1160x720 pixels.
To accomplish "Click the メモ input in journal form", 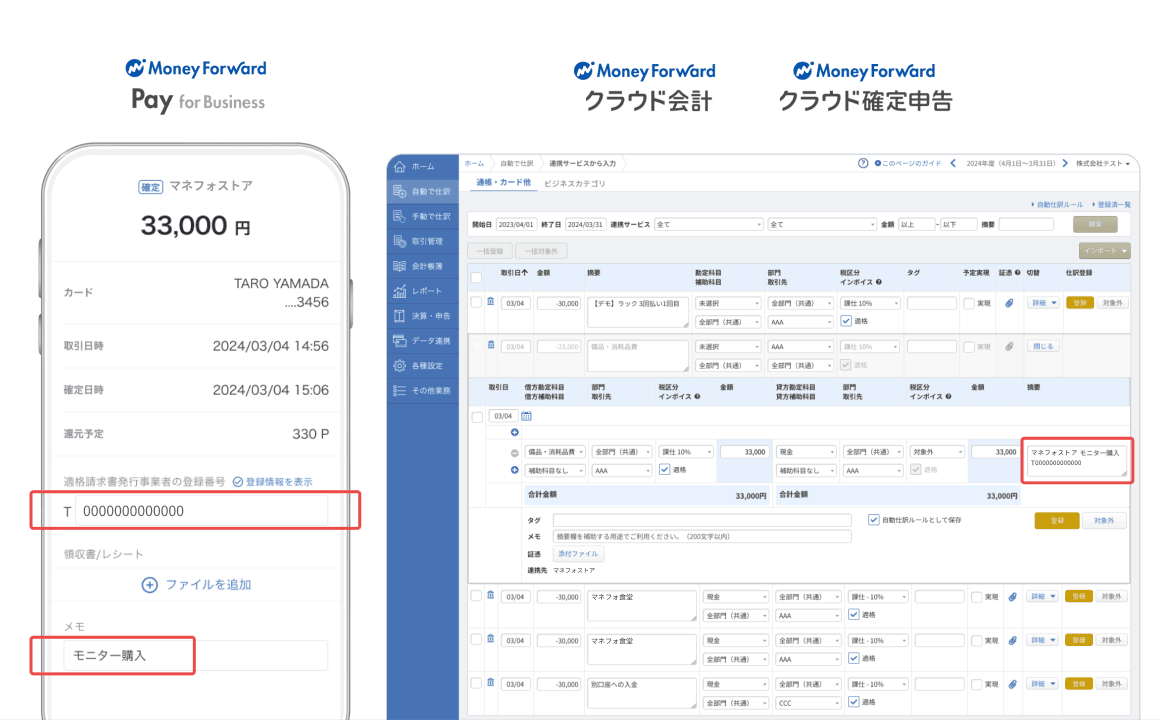I will pyautogui.click(x=702, y=537).
